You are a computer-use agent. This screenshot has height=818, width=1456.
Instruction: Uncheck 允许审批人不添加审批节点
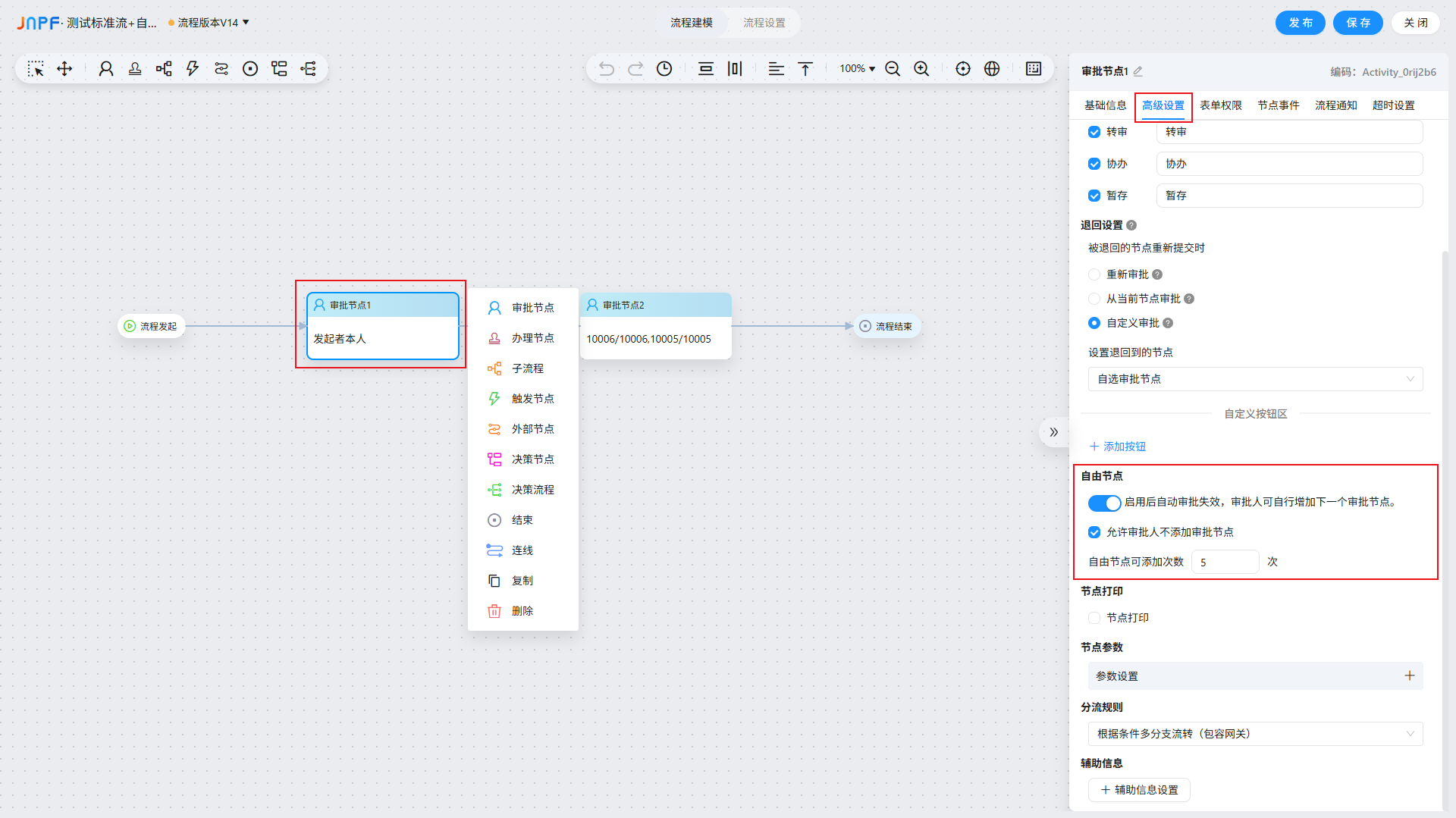point(1094,532)
